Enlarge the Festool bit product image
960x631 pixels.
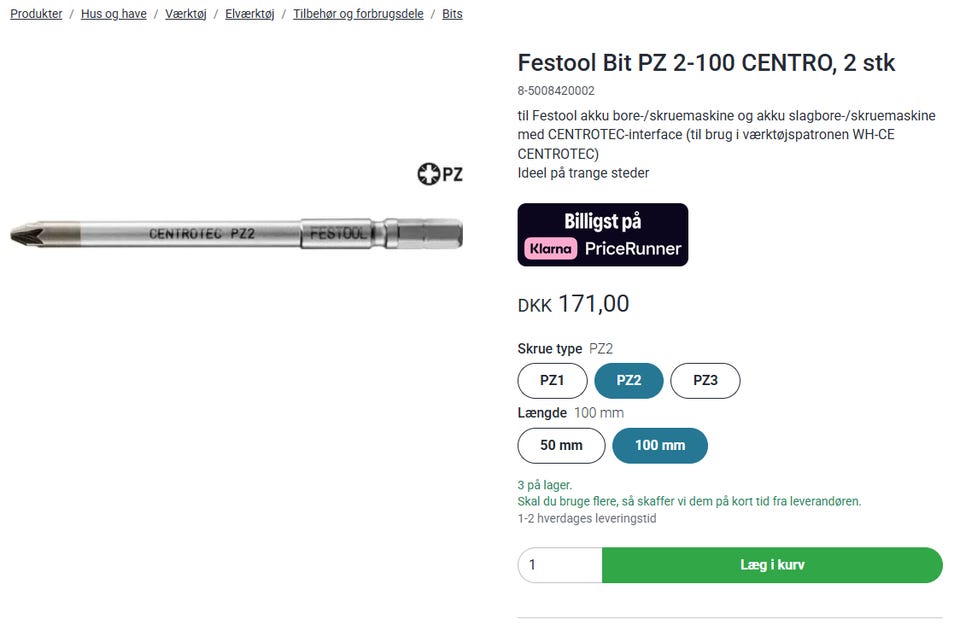pos(236,234)
